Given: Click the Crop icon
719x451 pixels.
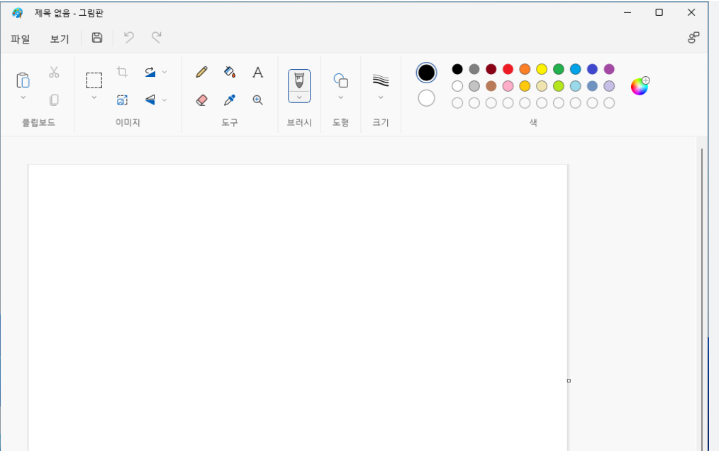Looking at the screenshot, I should pyautogui.click(x=122, y=72).
